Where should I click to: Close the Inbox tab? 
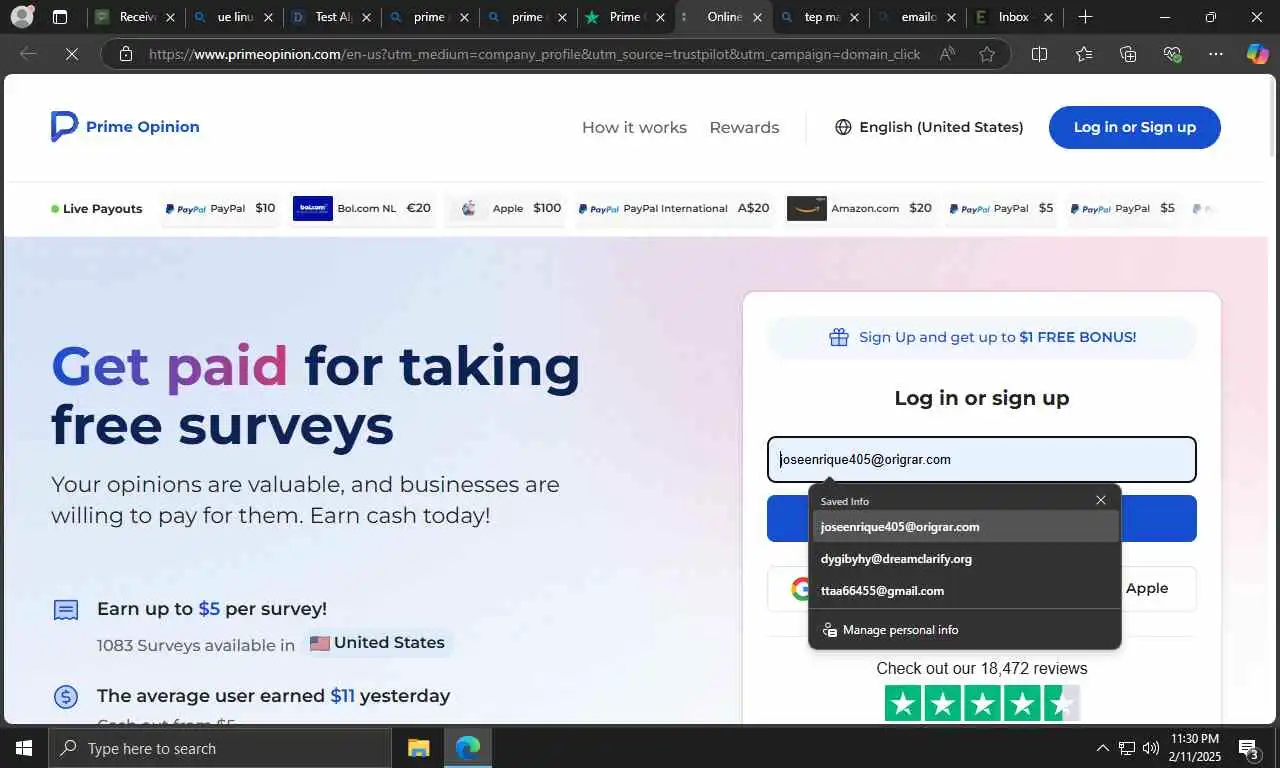pyautogui.click(x=1048, y=17)
